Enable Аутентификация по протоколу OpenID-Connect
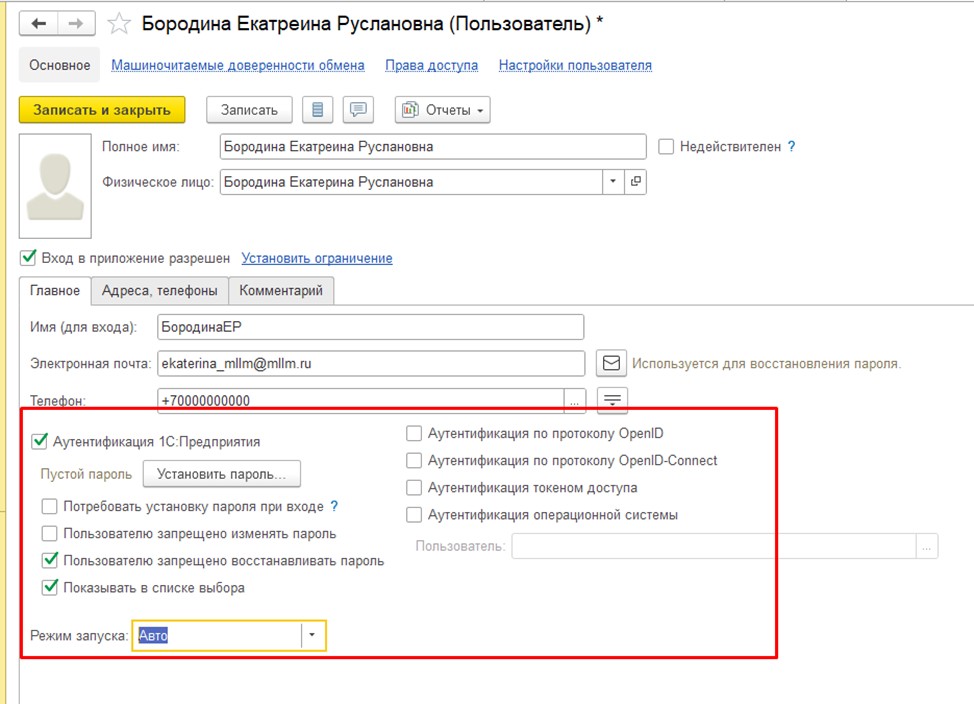 414,460
